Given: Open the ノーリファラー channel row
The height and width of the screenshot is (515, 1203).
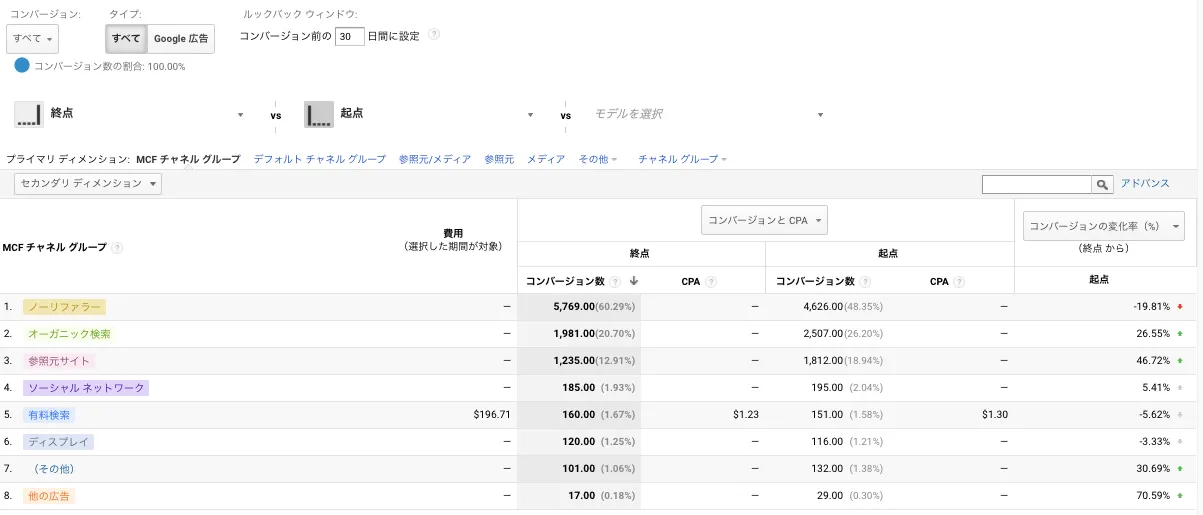Looking at the screenshot, I should pyautogui.click(x=64, y=307).
